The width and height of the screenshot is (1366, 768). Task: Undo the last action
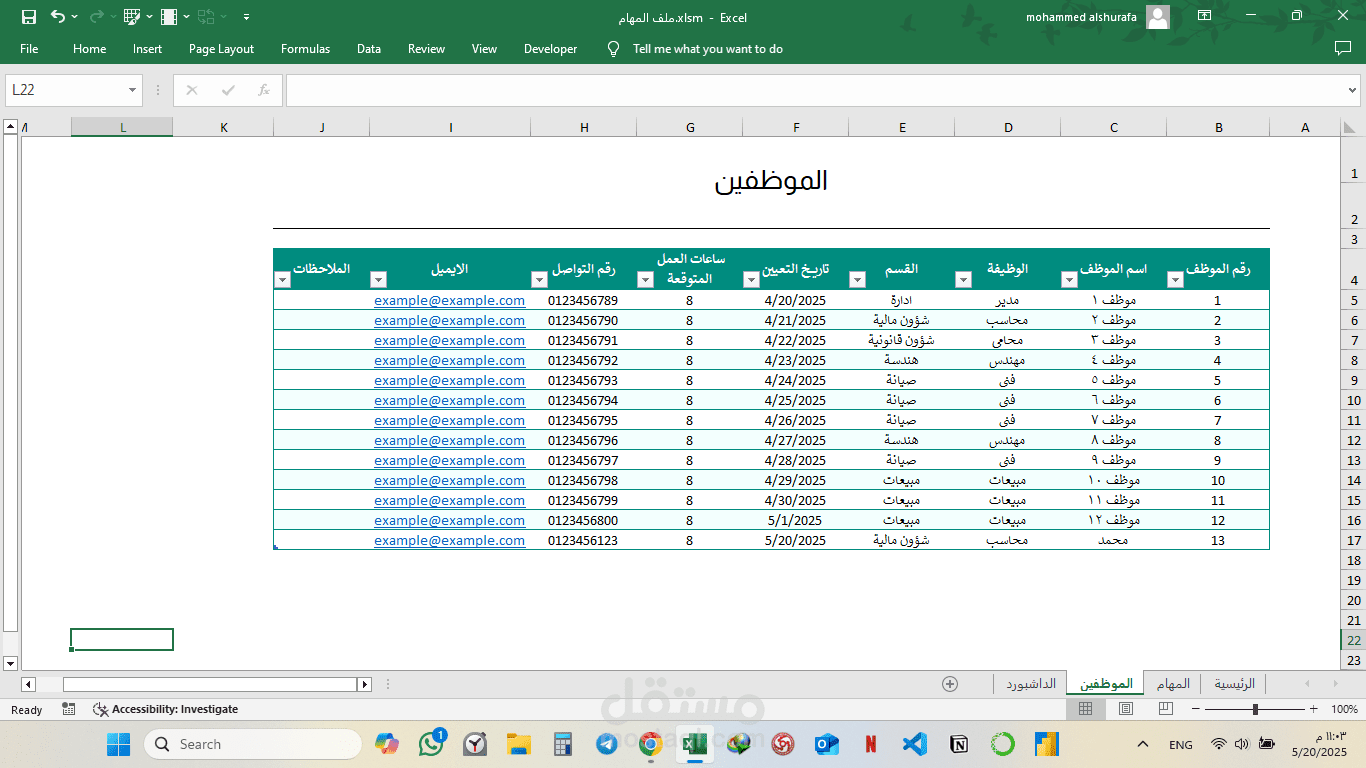pos(58,17)
